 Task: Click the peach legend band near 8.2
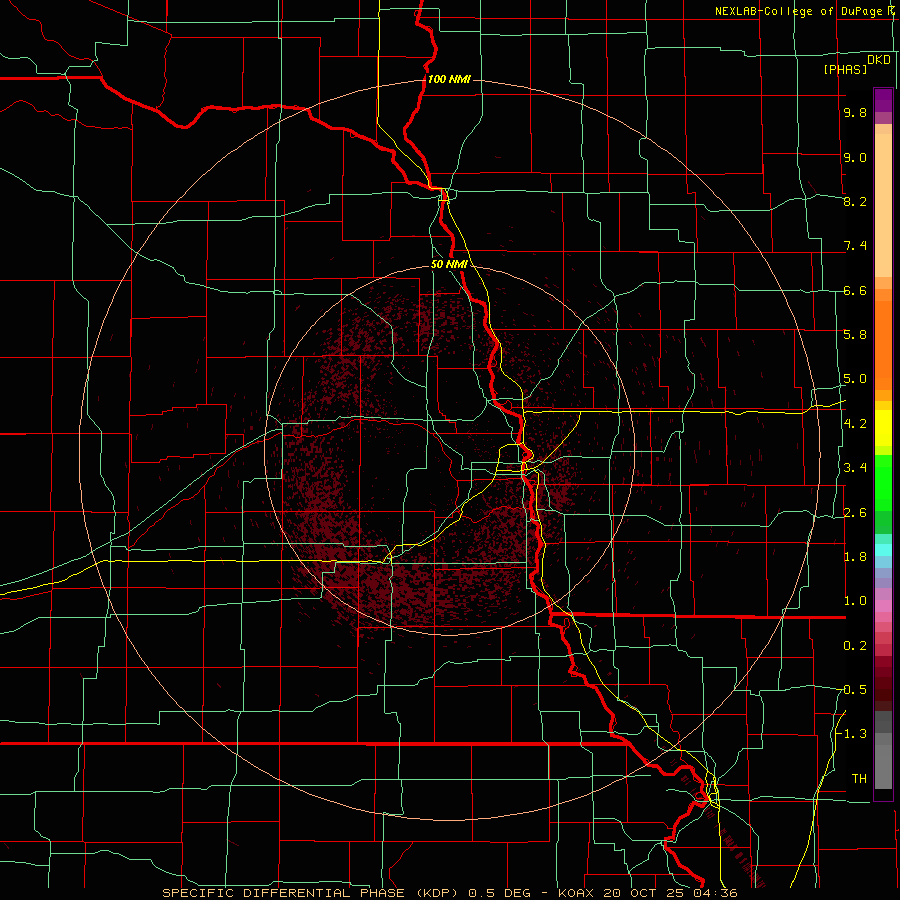[x=883, y=205]
